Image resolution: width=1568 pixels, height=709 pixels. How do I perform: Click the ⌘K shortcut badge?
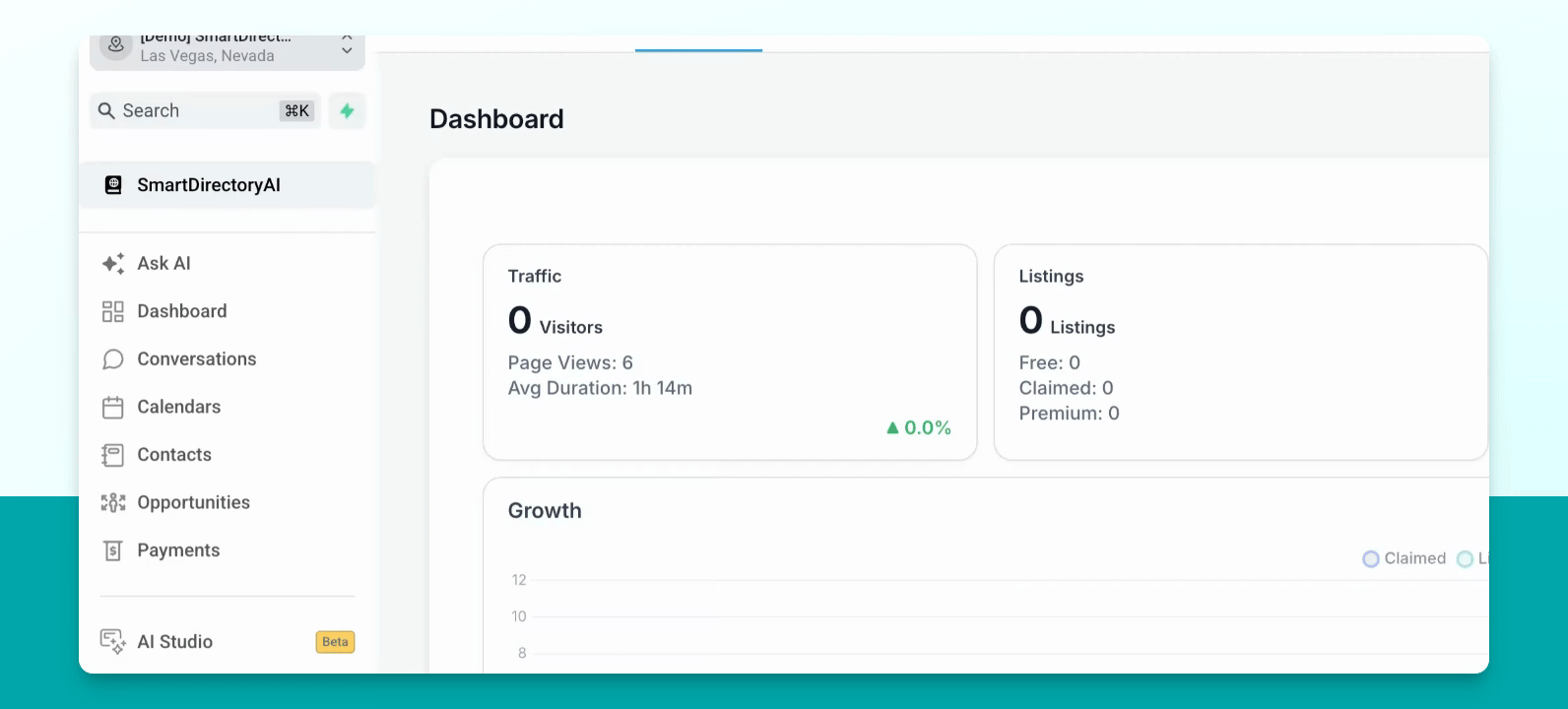tap(296, 111)
